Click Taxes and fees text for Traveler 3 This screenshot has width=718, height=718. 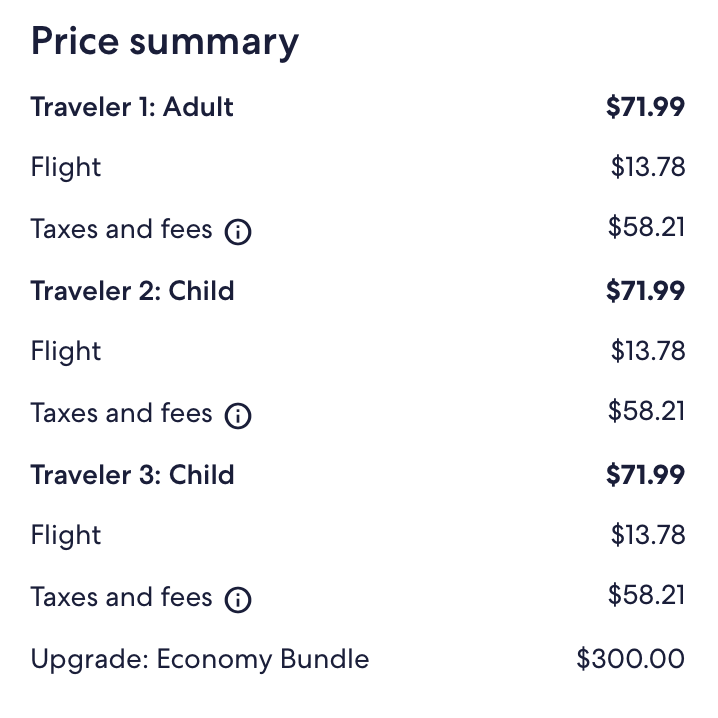coord(121,597)
